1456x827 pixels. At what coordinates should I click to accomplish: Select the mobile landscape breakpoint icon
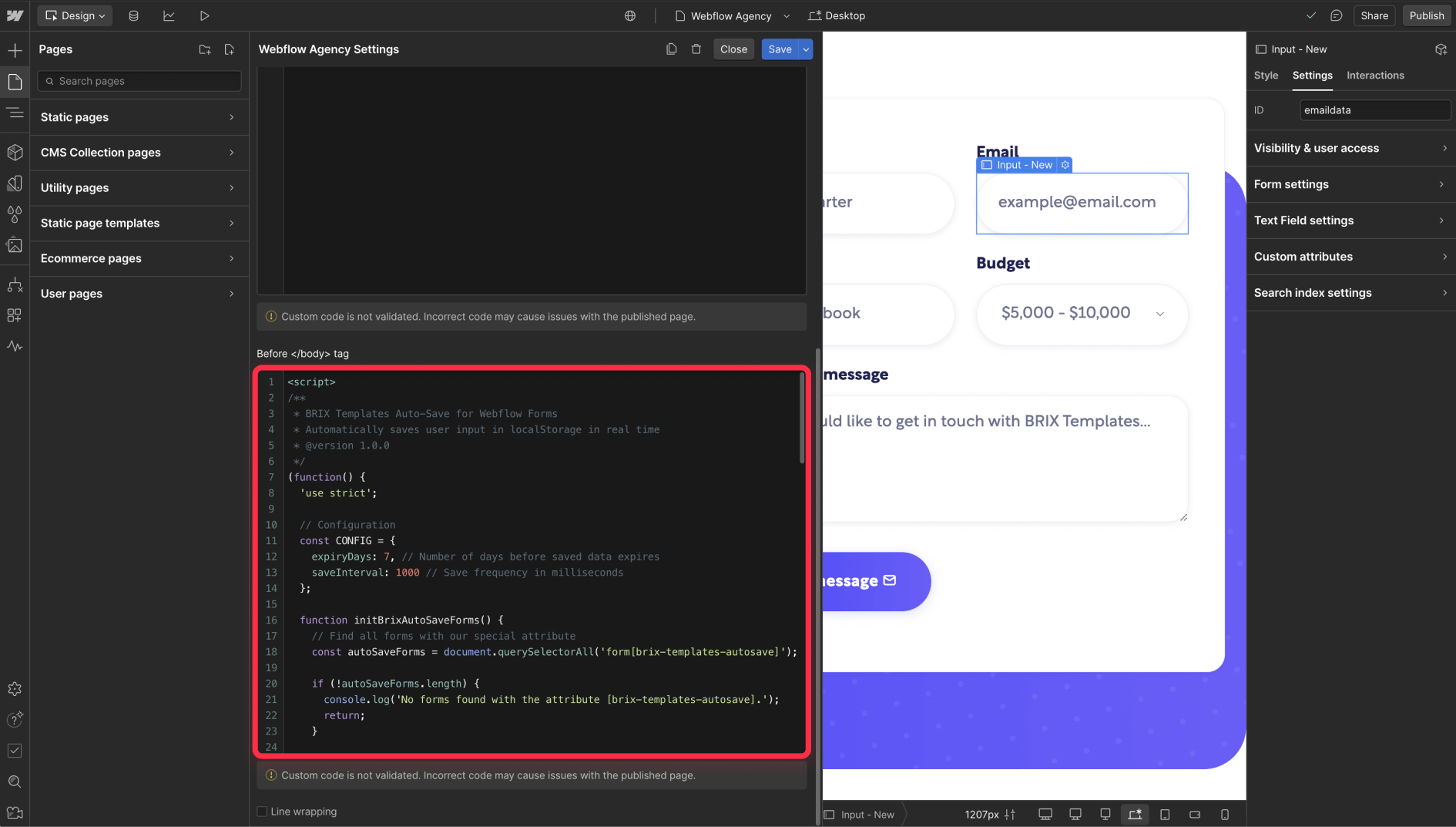[1195, 815]
